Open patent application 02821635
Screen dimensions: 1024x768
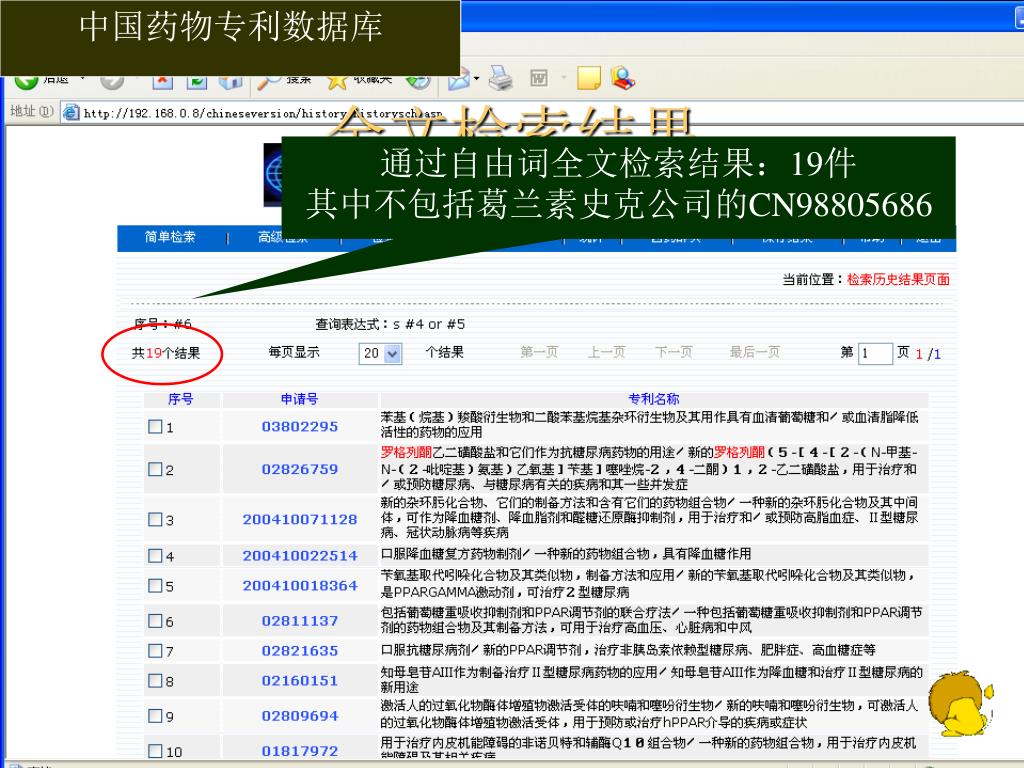pyautogui.click(x=300, y=650)
